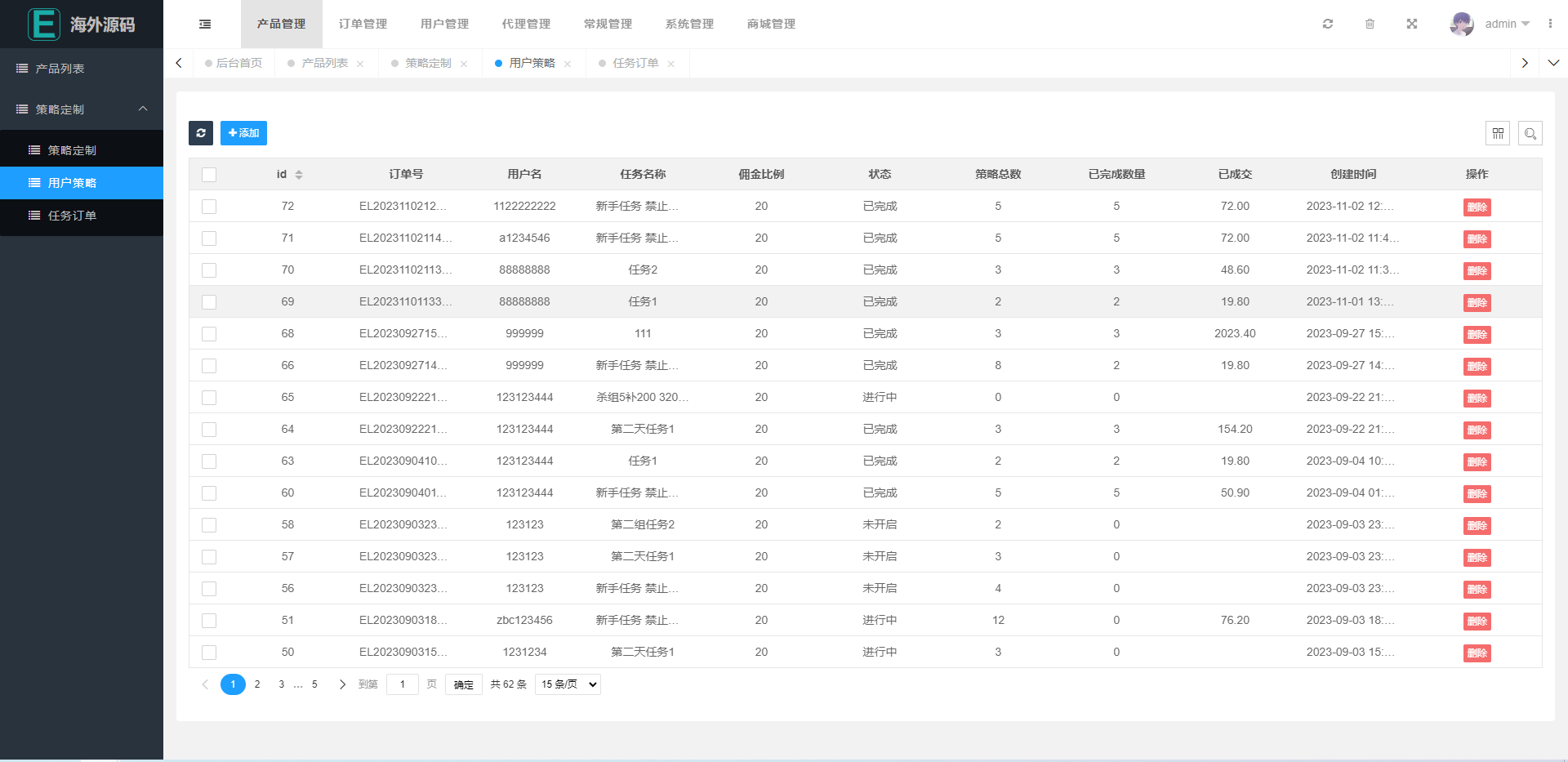1568x762 pixels.
Task: Refresh the page using topbar refresh icon
Action: [1327, 24]
